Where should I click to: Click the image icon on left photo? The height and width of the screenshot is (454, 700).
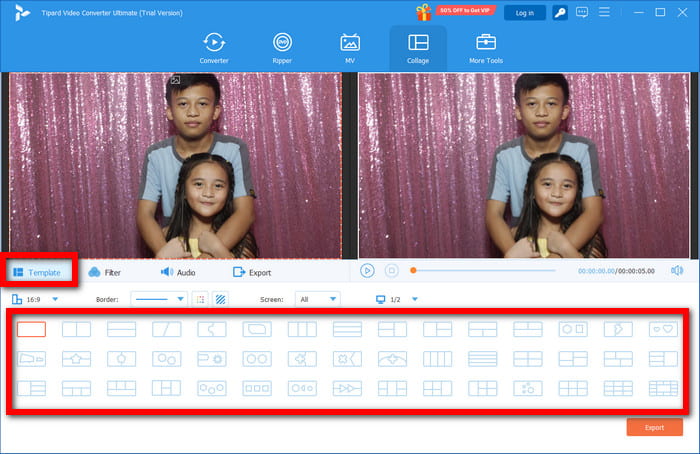(175, 80)
